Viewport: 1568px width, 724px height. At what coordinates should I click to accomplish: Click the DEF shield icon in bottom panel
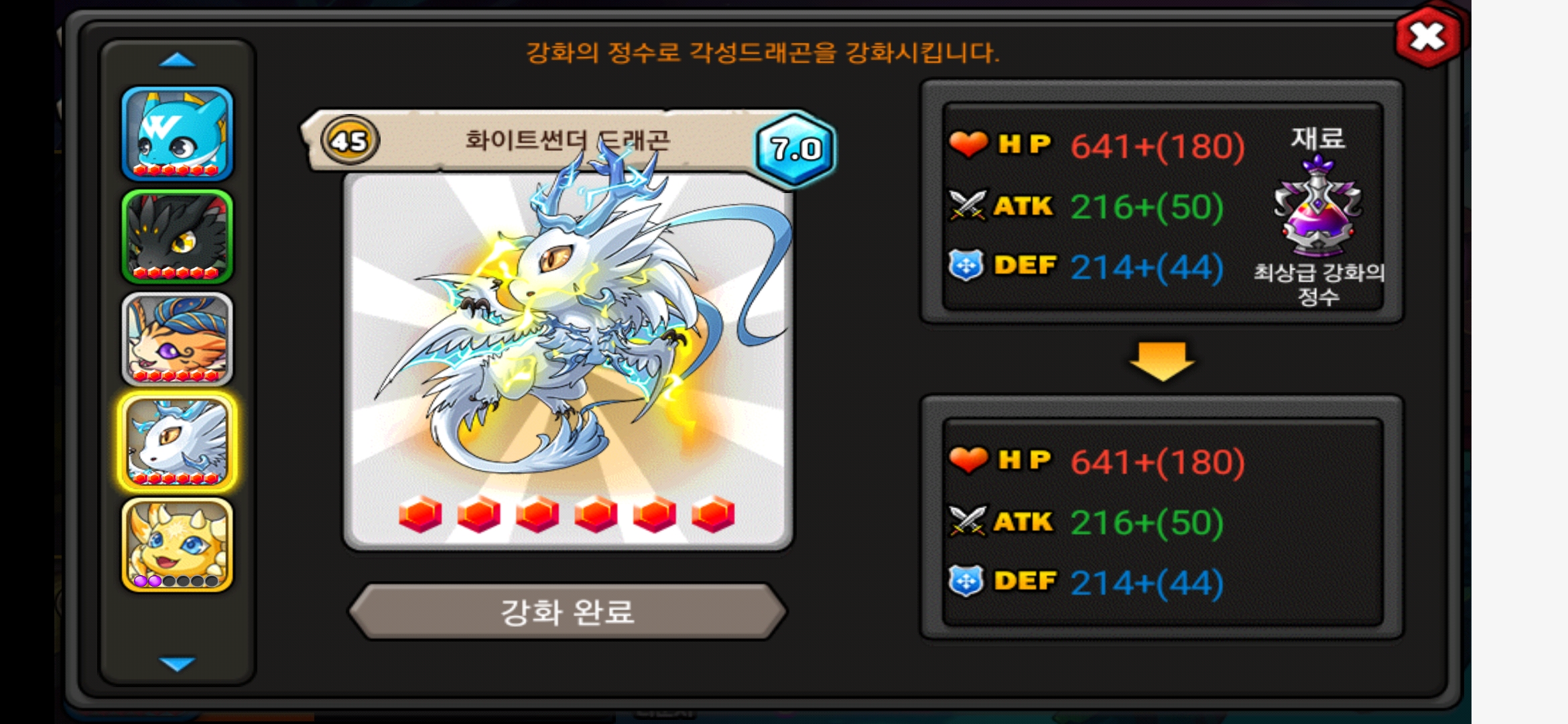[966, 581]
